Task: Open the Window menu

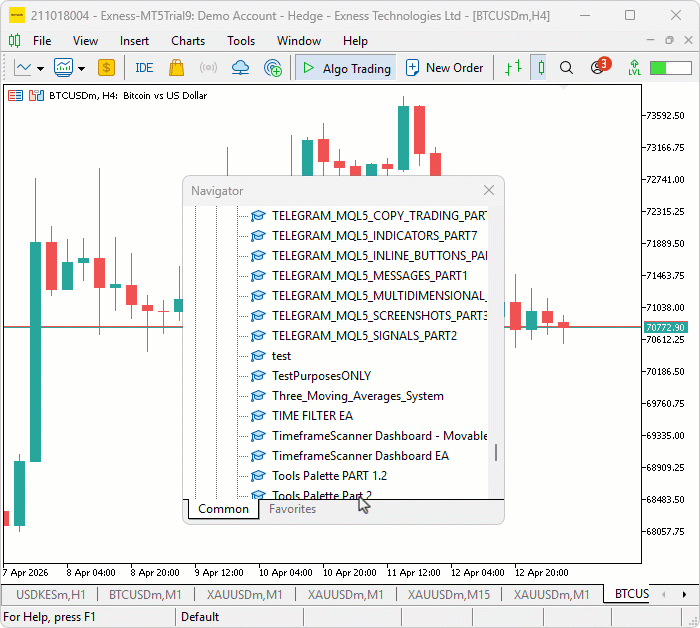Action: point(299,41)
